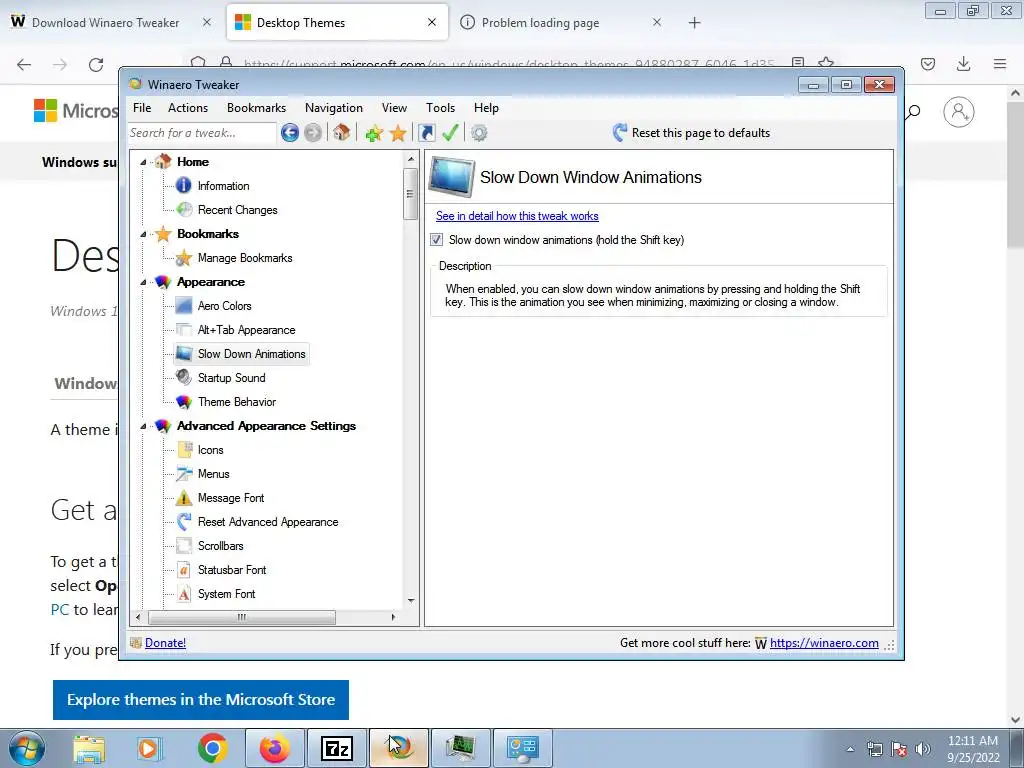Click the greyed forward arrow in Winaero toolbar
1024x768 pixels.
tap(313, 133)
